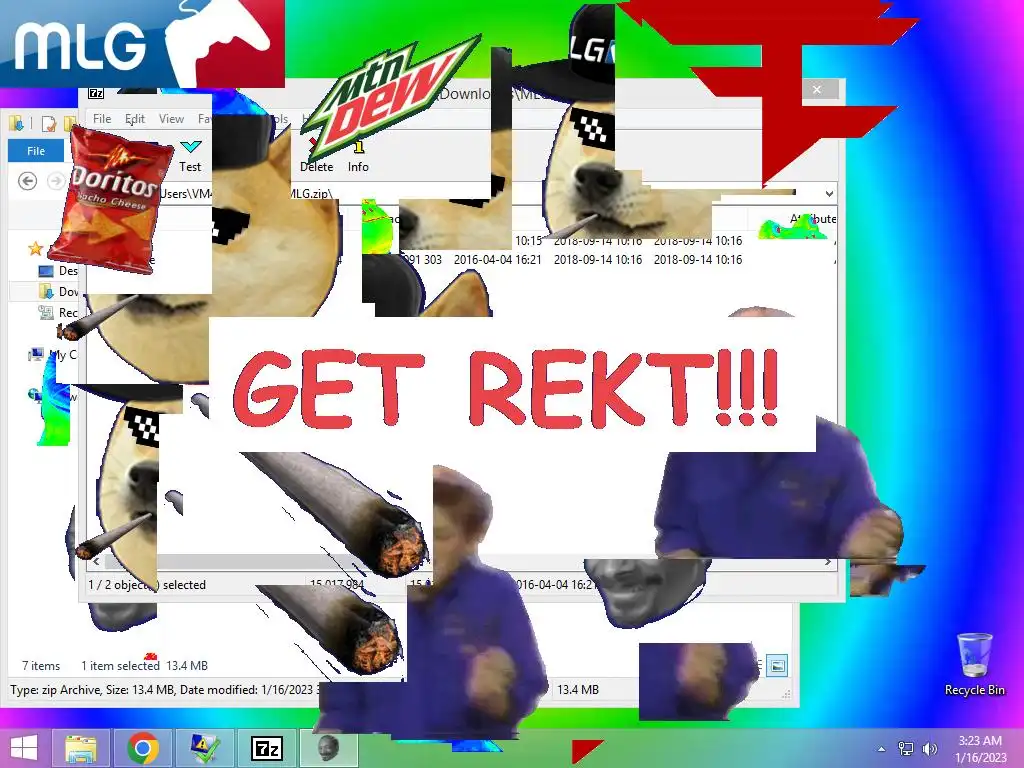1024x768 pixels.
Task: Open Info in the 7-Zip toolbar
Action: [x=358, y=157]
